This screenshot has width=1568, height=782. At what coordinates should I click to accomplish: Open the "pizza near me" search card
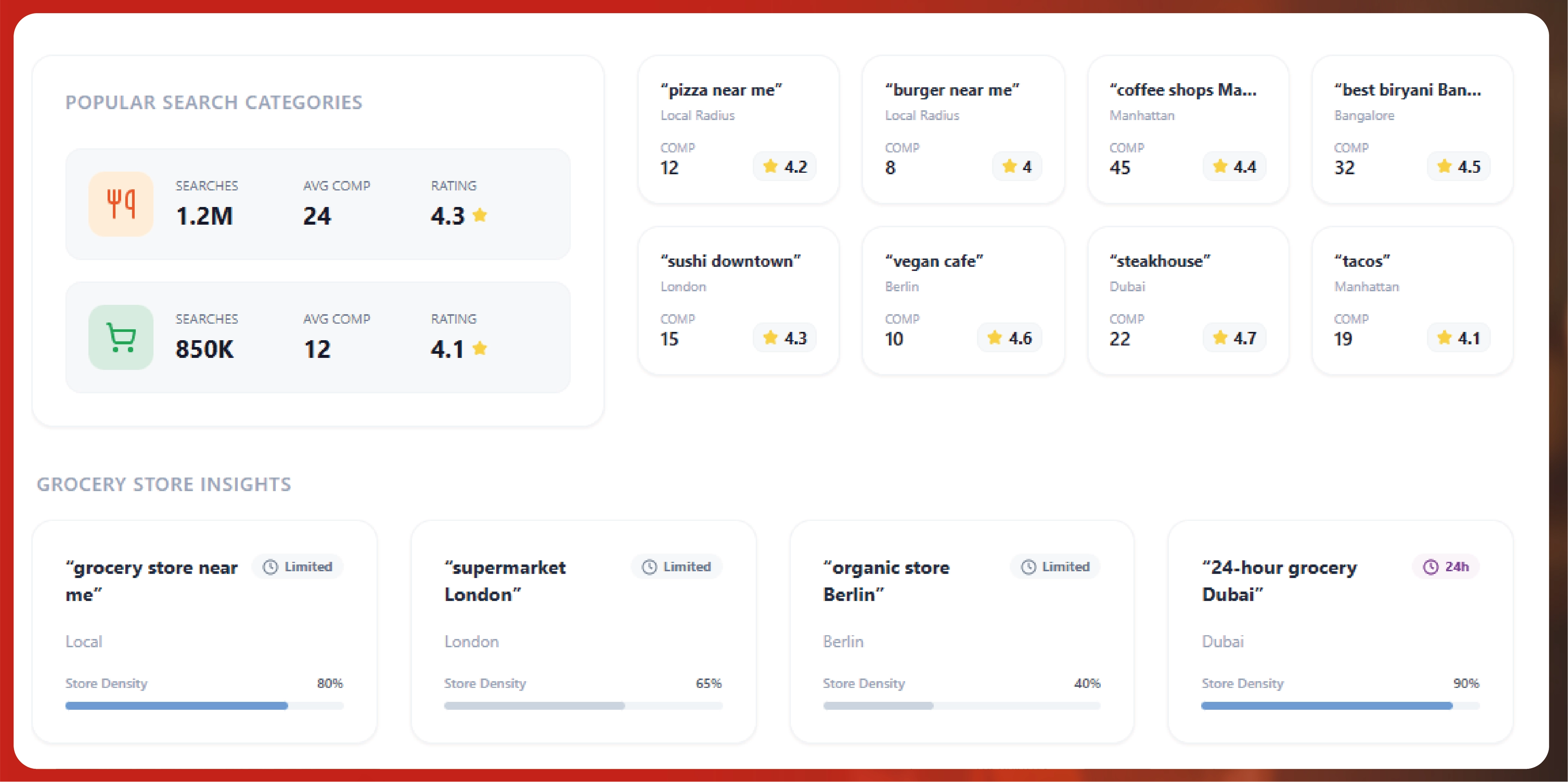point(738,129)
